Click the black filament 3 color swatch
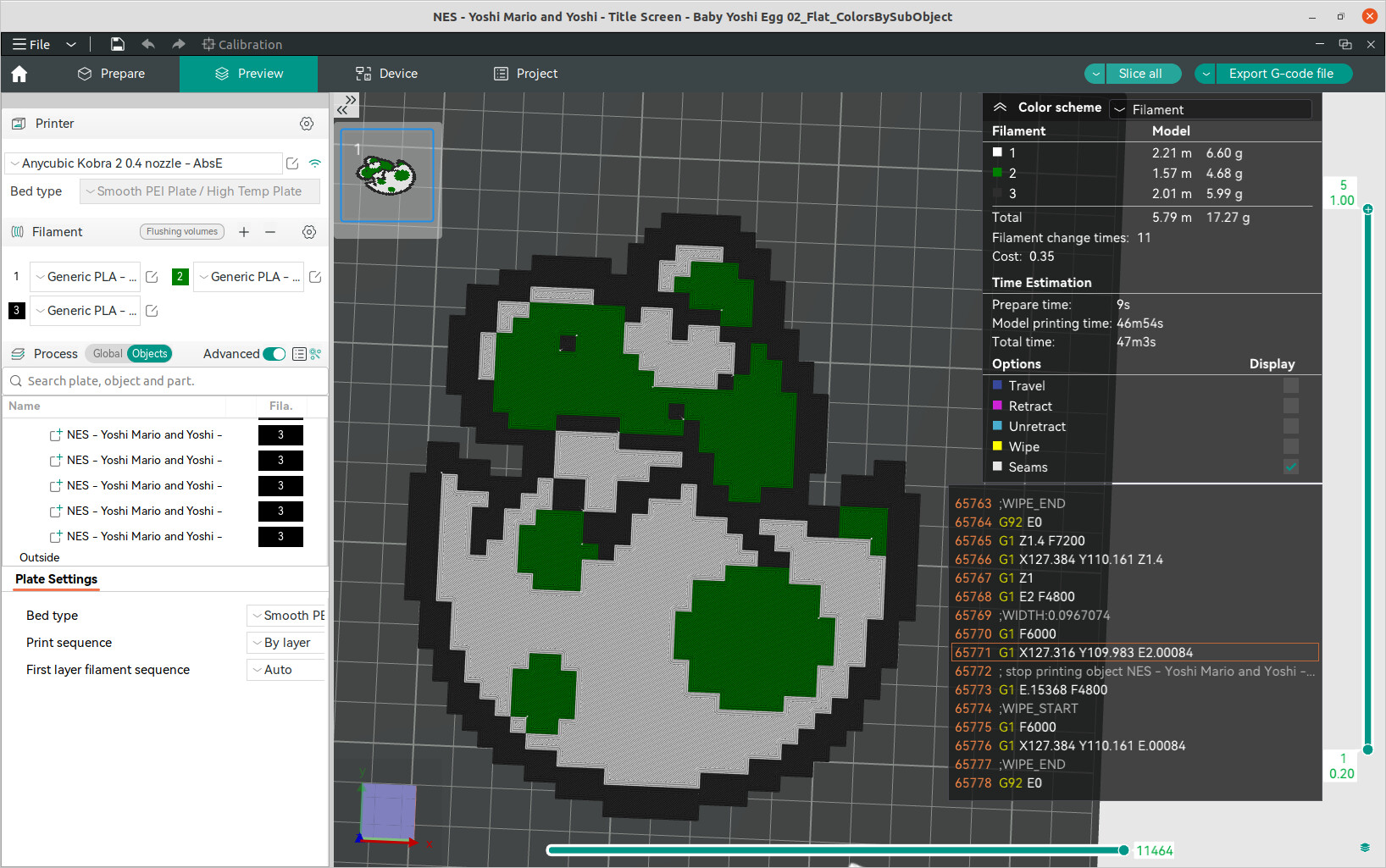This screenshot has width=1386, height=868. point(16,311)
